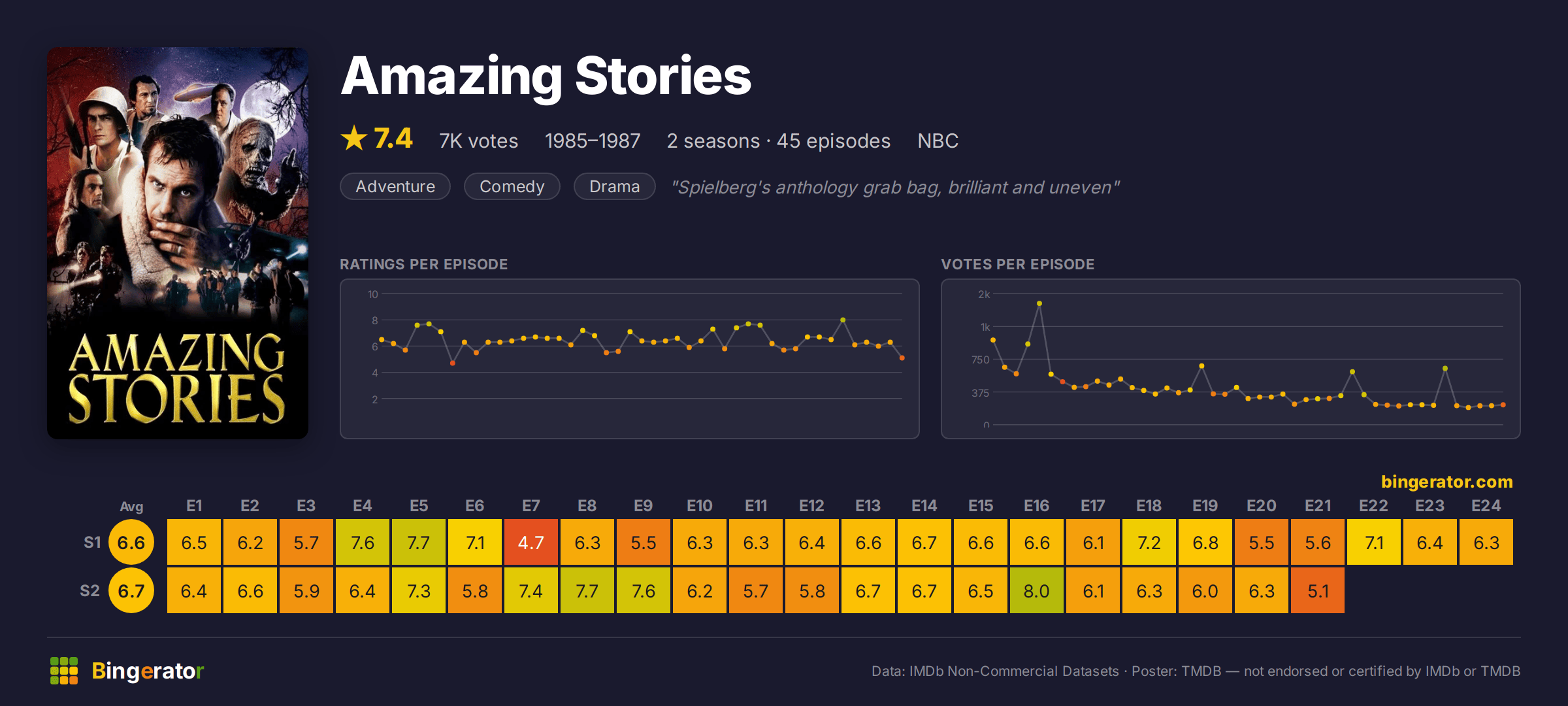Click the S1 average 6.6 circle
The height and width of the screenshot is (706, 1568).
coord(131,543)
